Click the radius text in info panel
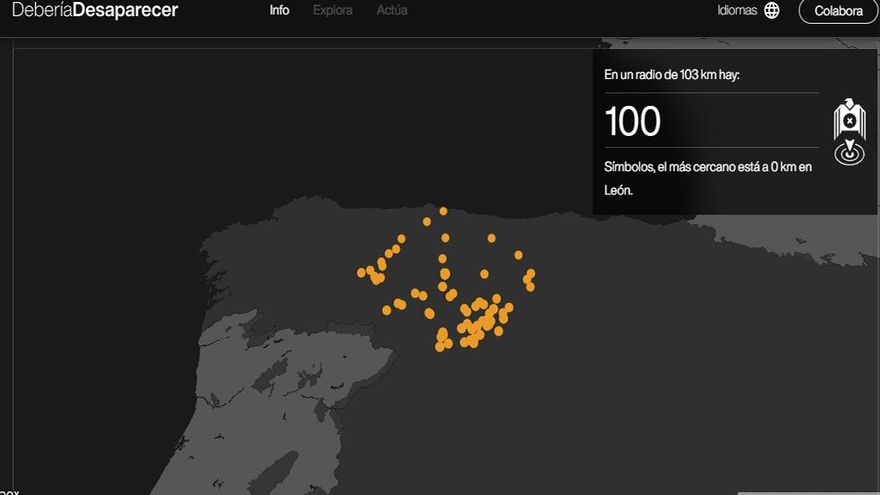 pyautogui.click(x=672, y=76)
